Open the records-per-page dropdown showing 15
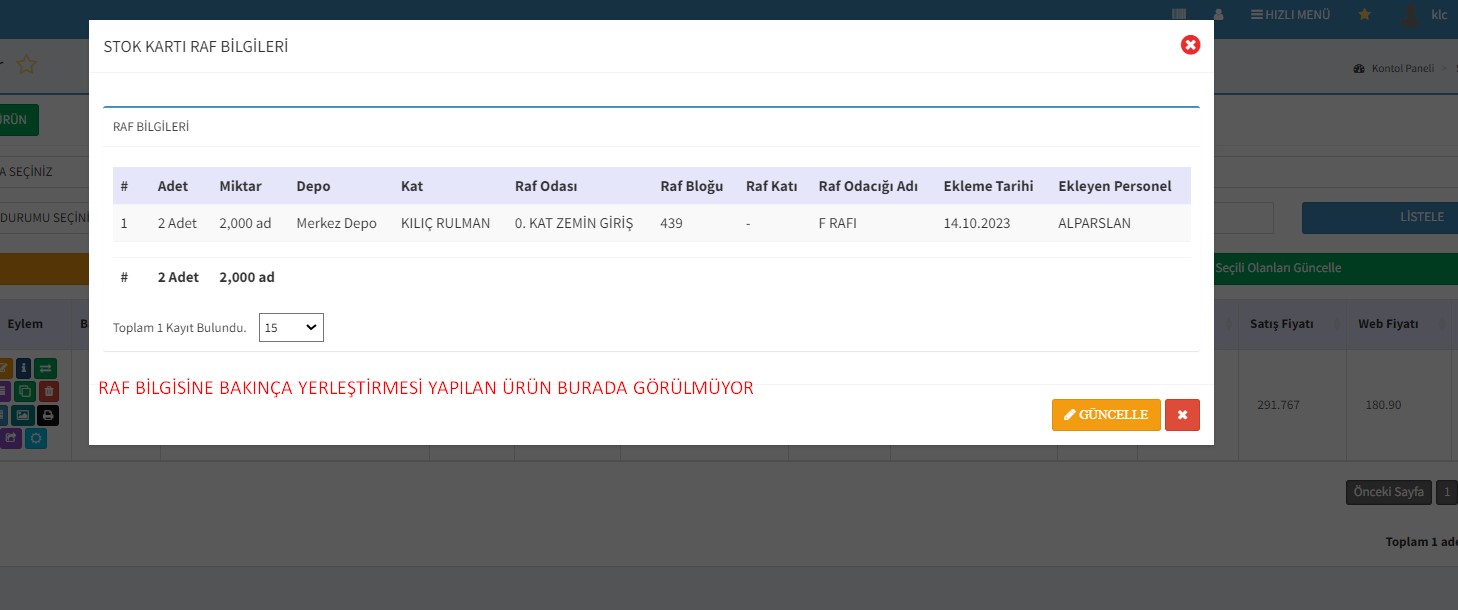The height and width of the screenshot is (610, 1458). pos(291,327)
